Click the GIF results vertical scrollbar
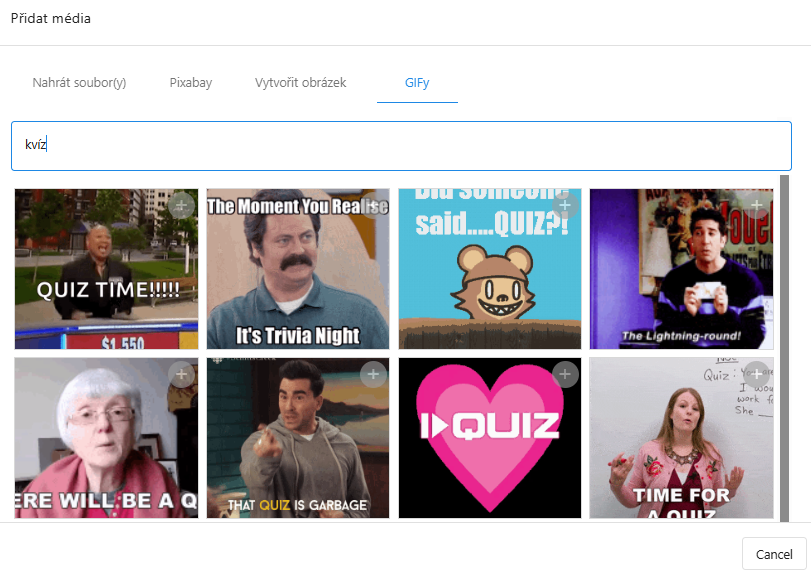The width and height of the screenshot is (811, 574). [x=785, y=348]
